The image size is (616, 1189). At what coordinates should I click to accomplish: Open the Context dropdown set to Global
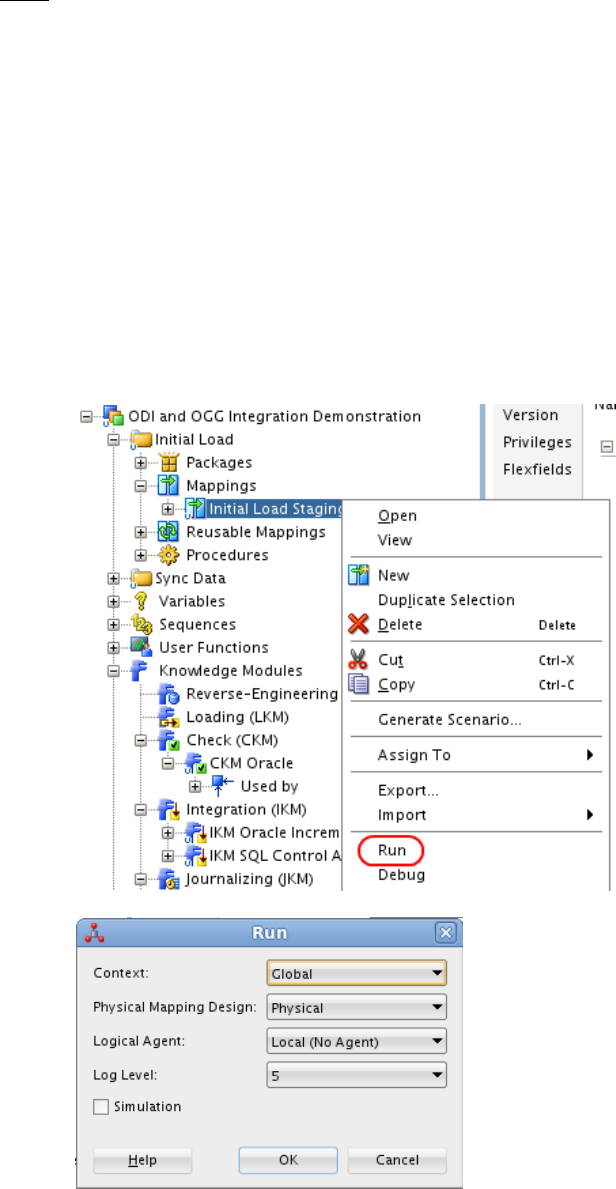[x=357, y=974]
